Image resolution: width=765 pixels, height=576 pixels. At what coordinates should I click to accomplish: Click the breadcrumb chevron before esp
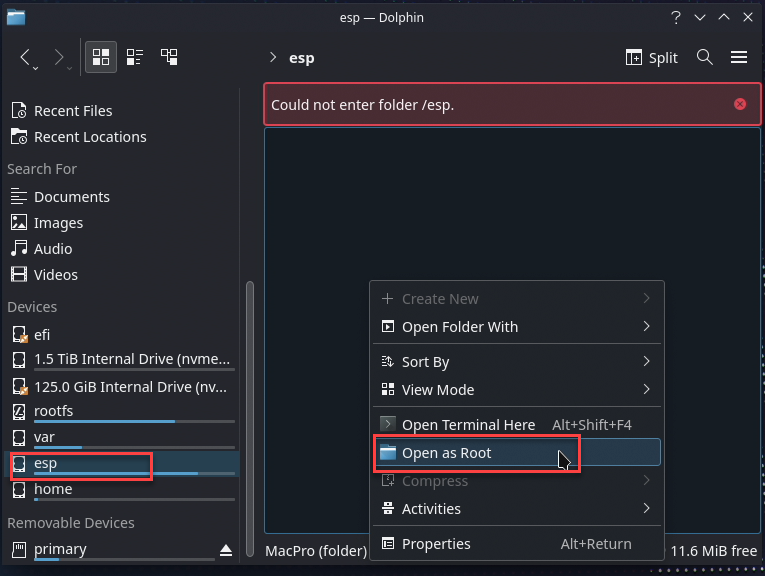pyautogui.click(x=273, y=58)
